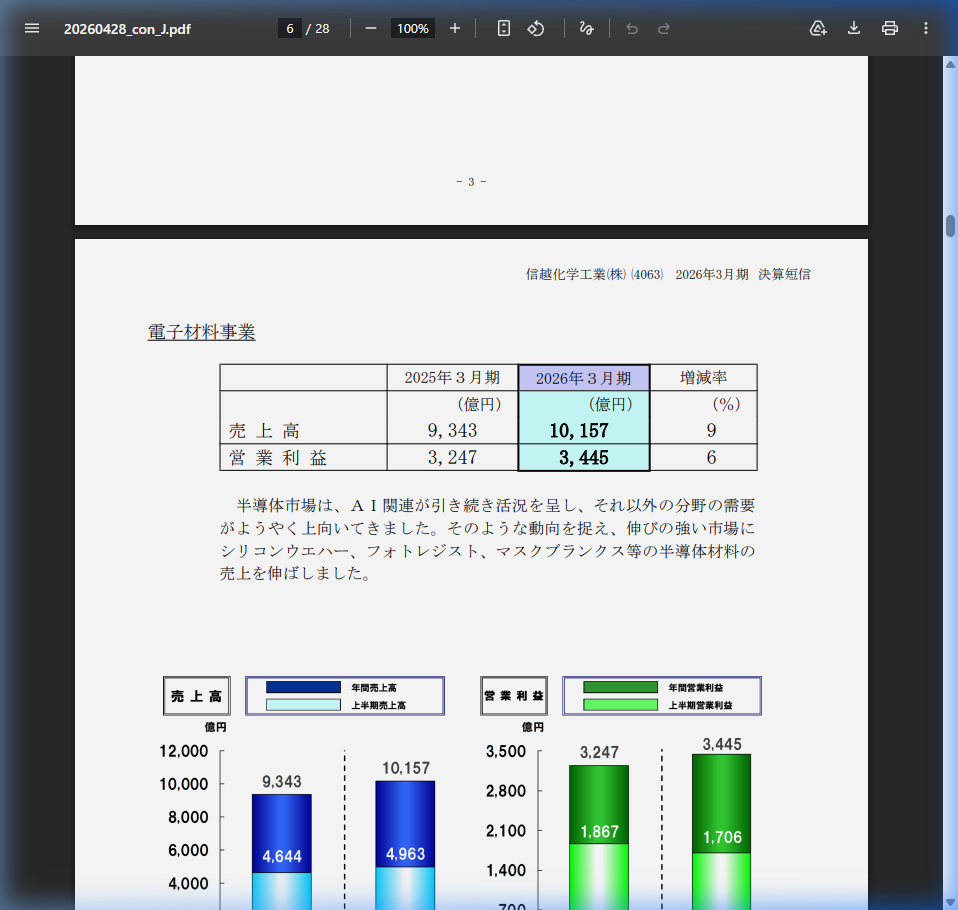Click the 100% zoom level field

[412, 29]
